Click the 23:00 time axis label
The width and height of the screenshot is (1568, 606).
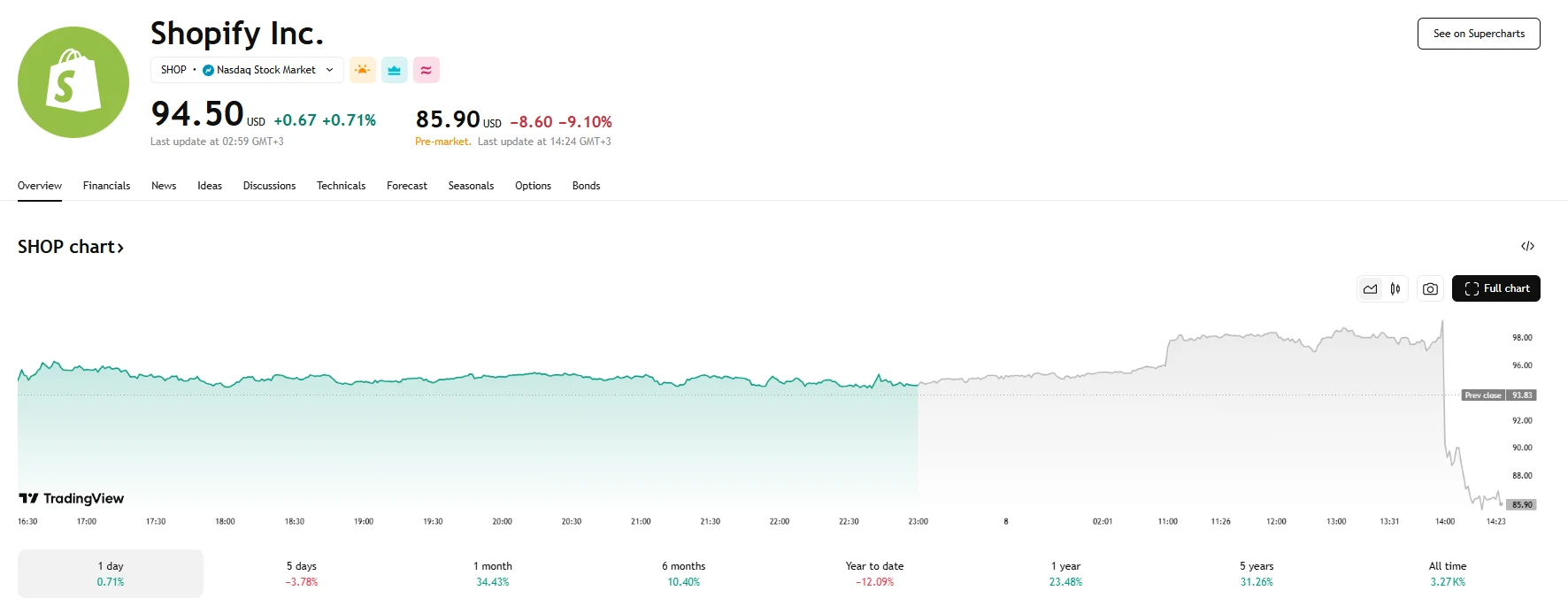[x=918, y=522]
